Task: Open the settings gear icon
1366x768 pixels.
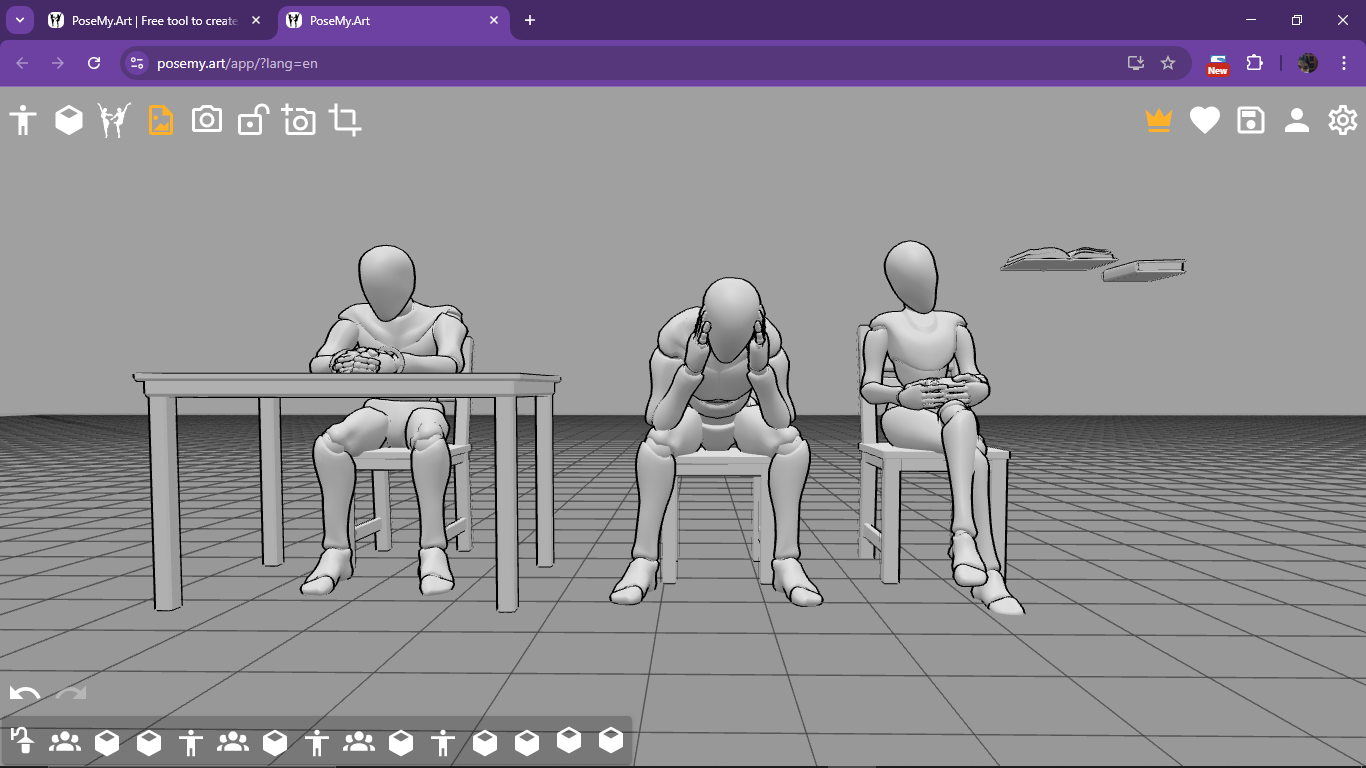Action: pyautogui.click(x=1343, y=121)
